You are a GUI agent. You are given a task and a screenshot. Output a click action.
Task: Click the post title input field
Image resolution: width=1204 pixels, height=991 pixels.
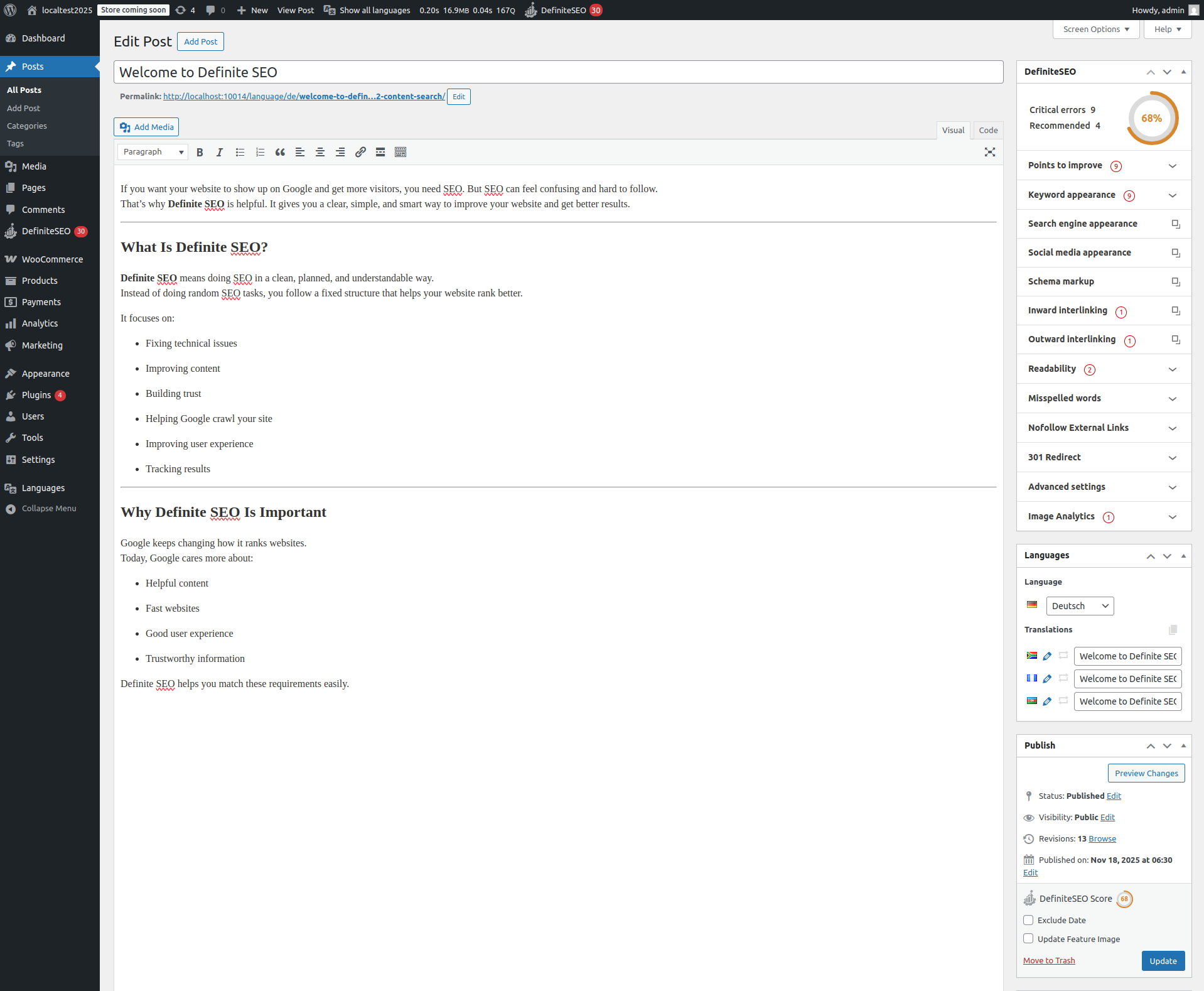pos(559,72)
